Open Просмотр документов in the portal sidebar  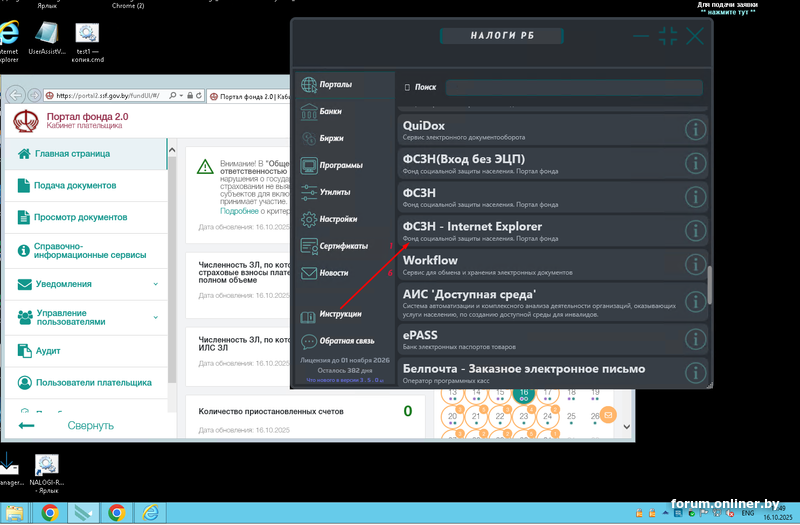(x=86, y=217)
